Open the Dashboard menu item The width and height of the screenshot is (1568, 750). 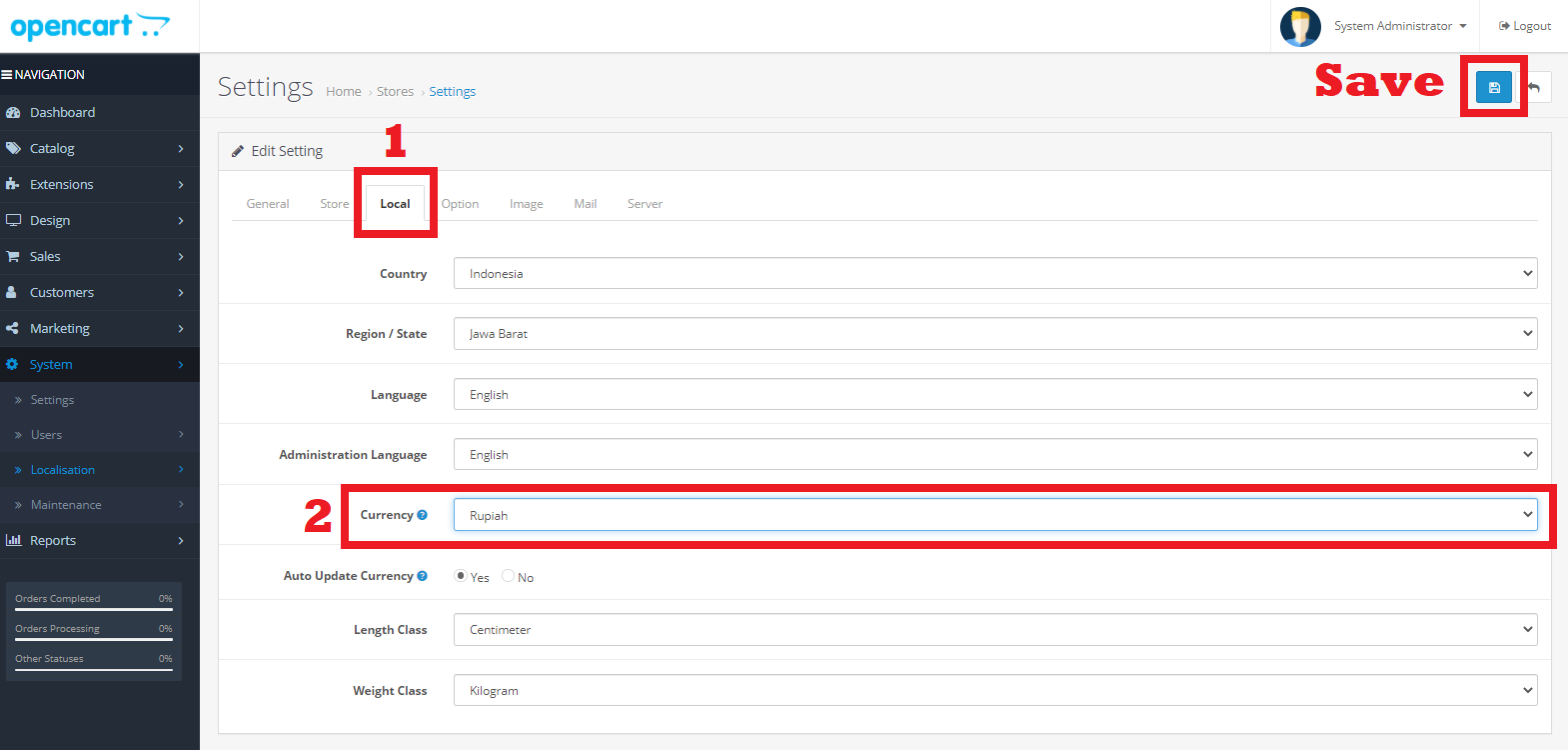coord(62,113)
